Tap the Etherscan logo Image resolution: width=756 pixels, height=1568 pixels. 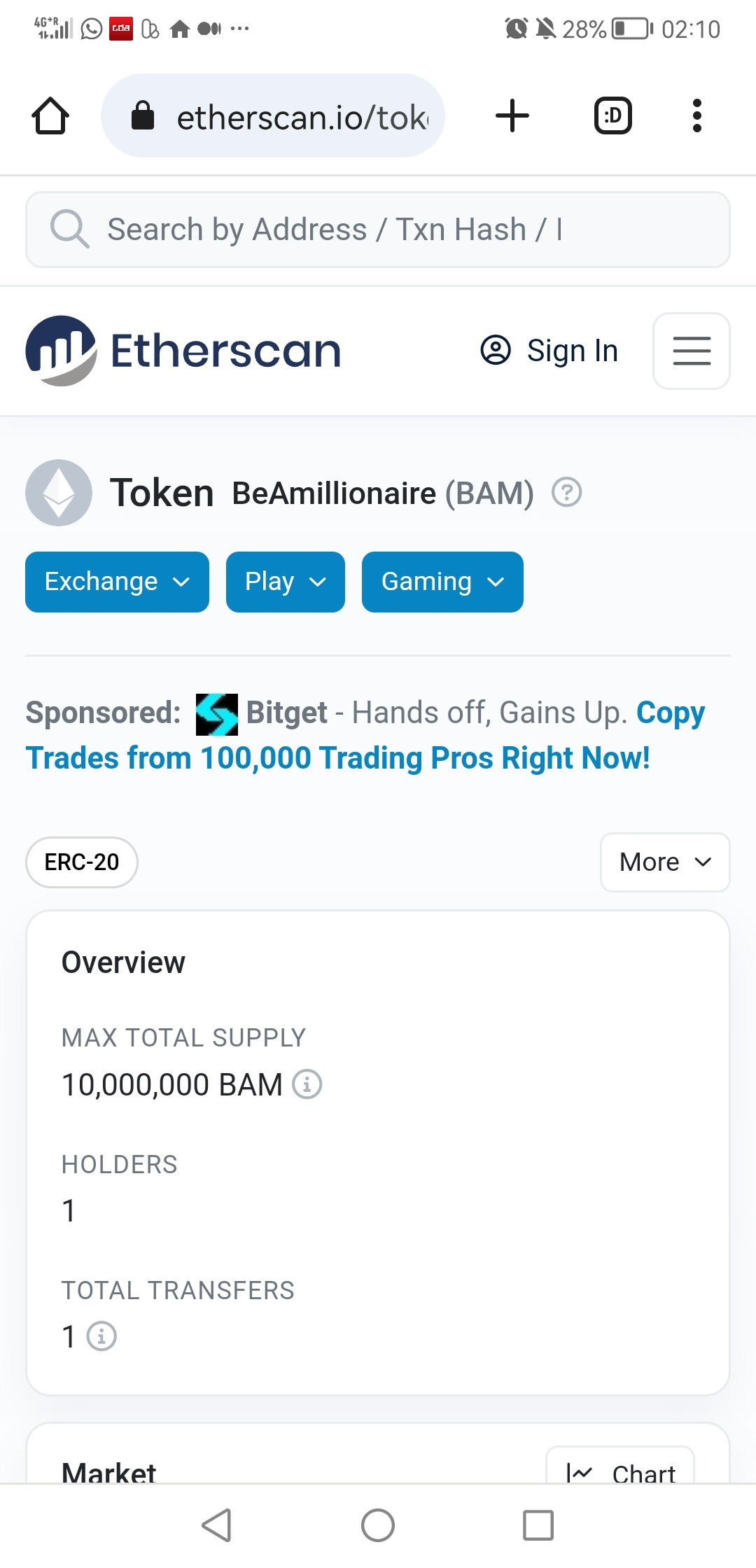click(183, 351)
